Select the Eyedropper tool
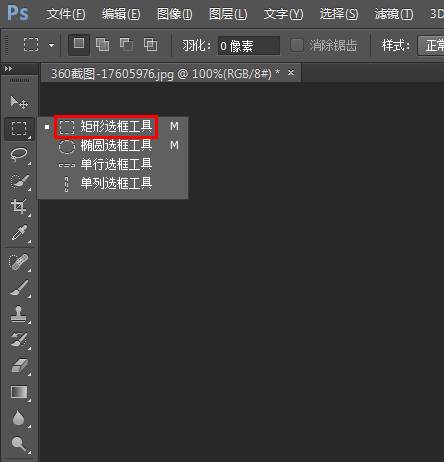 (19, 233)
